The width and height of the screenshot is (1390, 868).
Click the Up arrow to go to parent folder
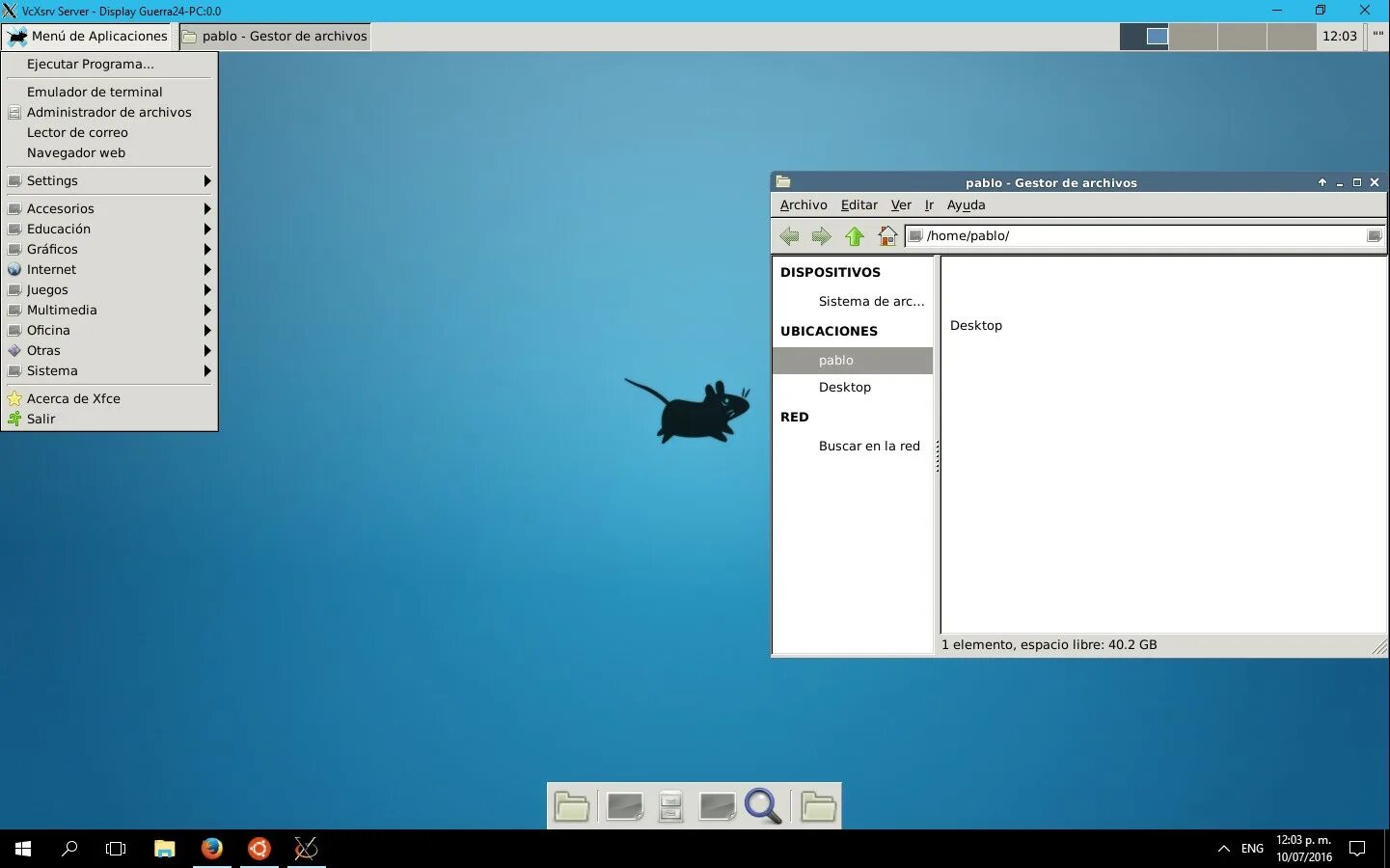click(855, 235)
